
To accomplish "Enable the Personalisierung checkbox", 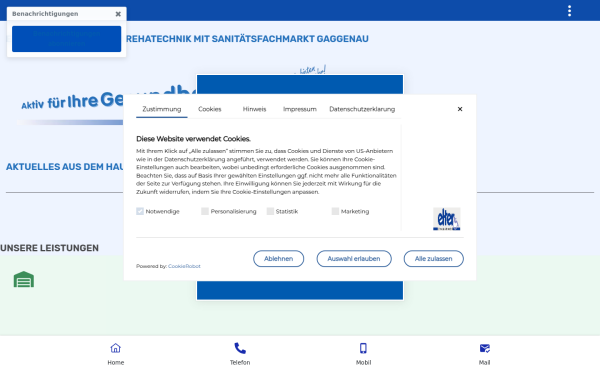I will [x=205, y=211].
